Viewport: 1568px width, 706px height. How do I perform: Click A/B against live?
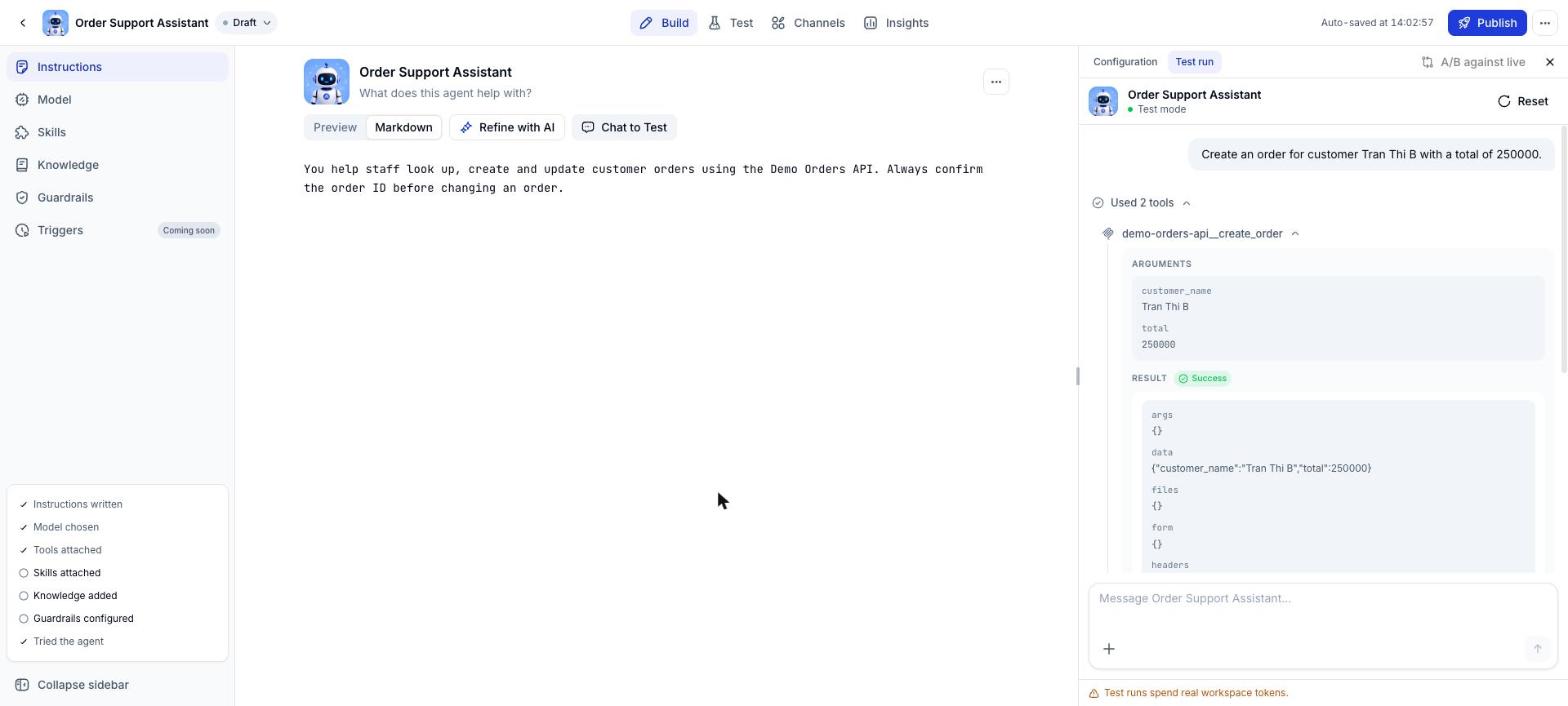coord(1473,62)
